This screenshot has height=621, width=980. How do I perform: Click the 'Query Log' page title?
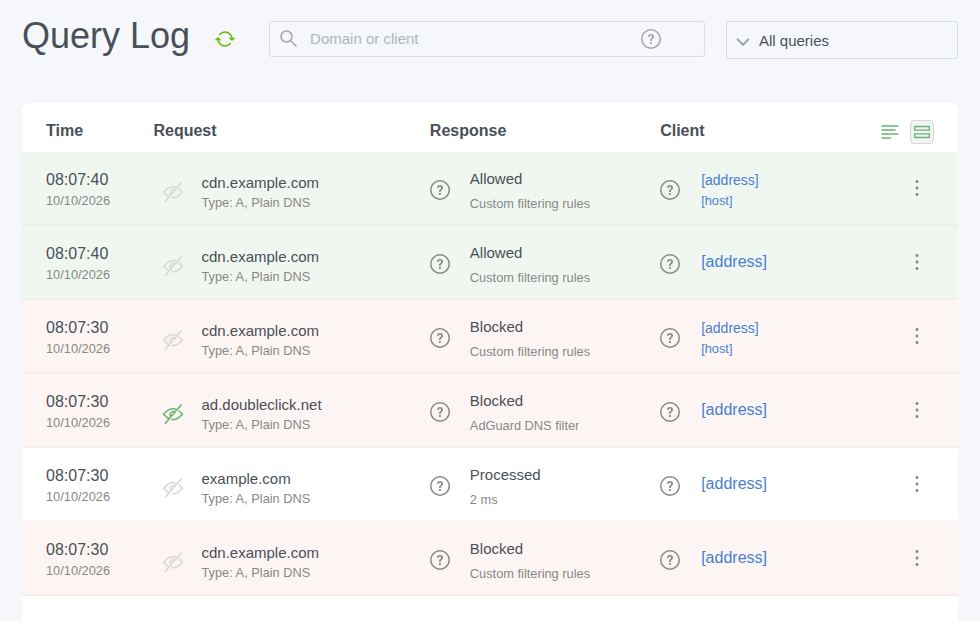pos(106,37)
